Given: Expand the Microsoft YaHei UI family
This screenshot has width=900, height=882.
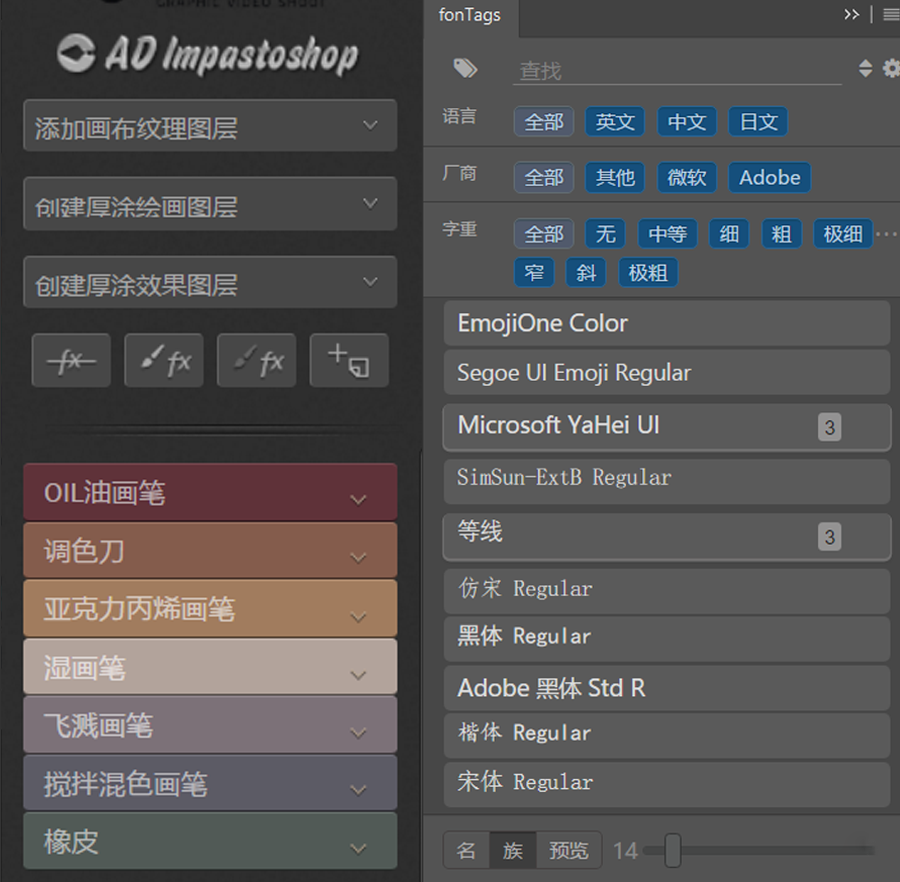Looking at the screenshot, I should click(x=667, y=426).
